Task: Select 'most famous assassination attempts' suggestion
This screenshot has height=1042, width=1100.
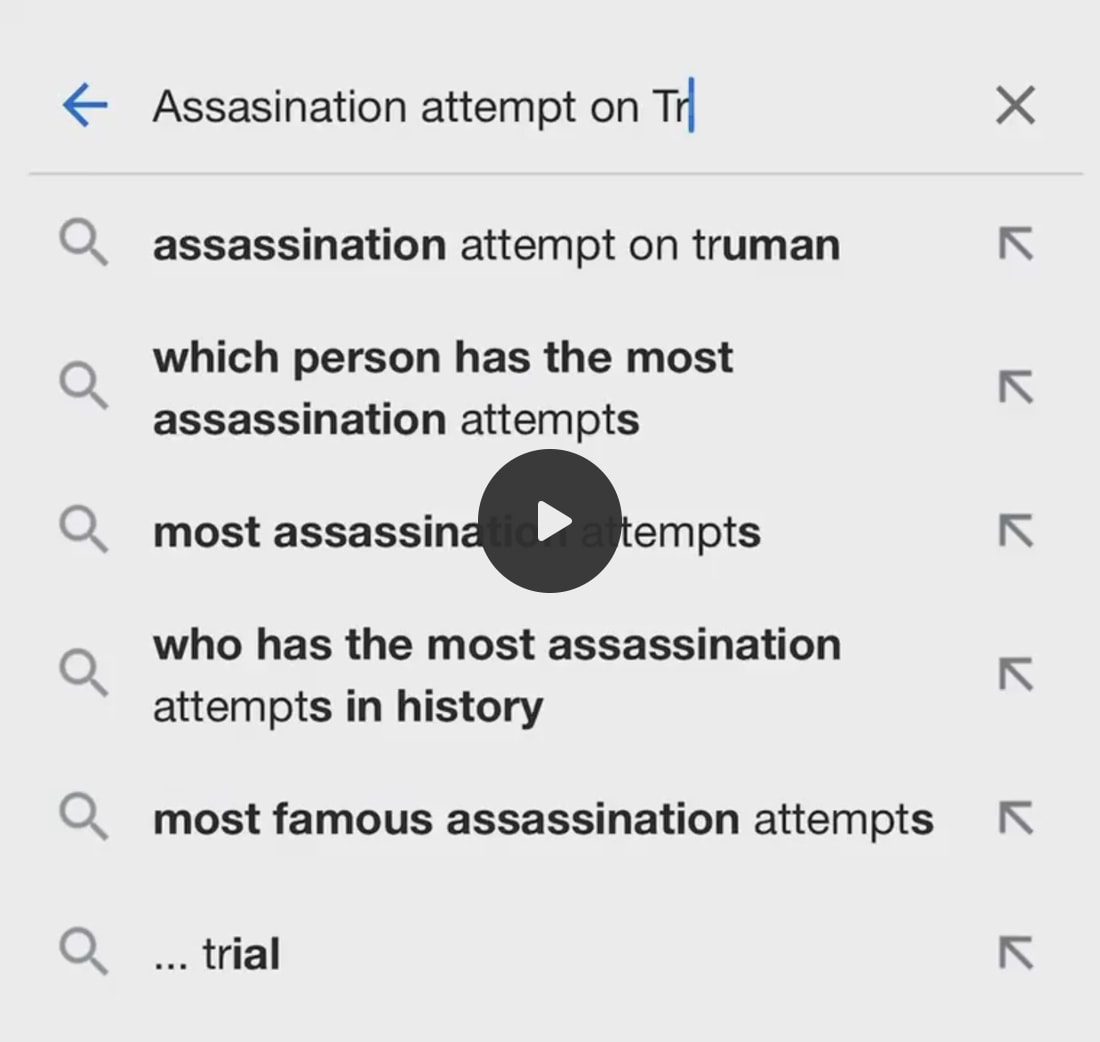Action: coord(542,820)
